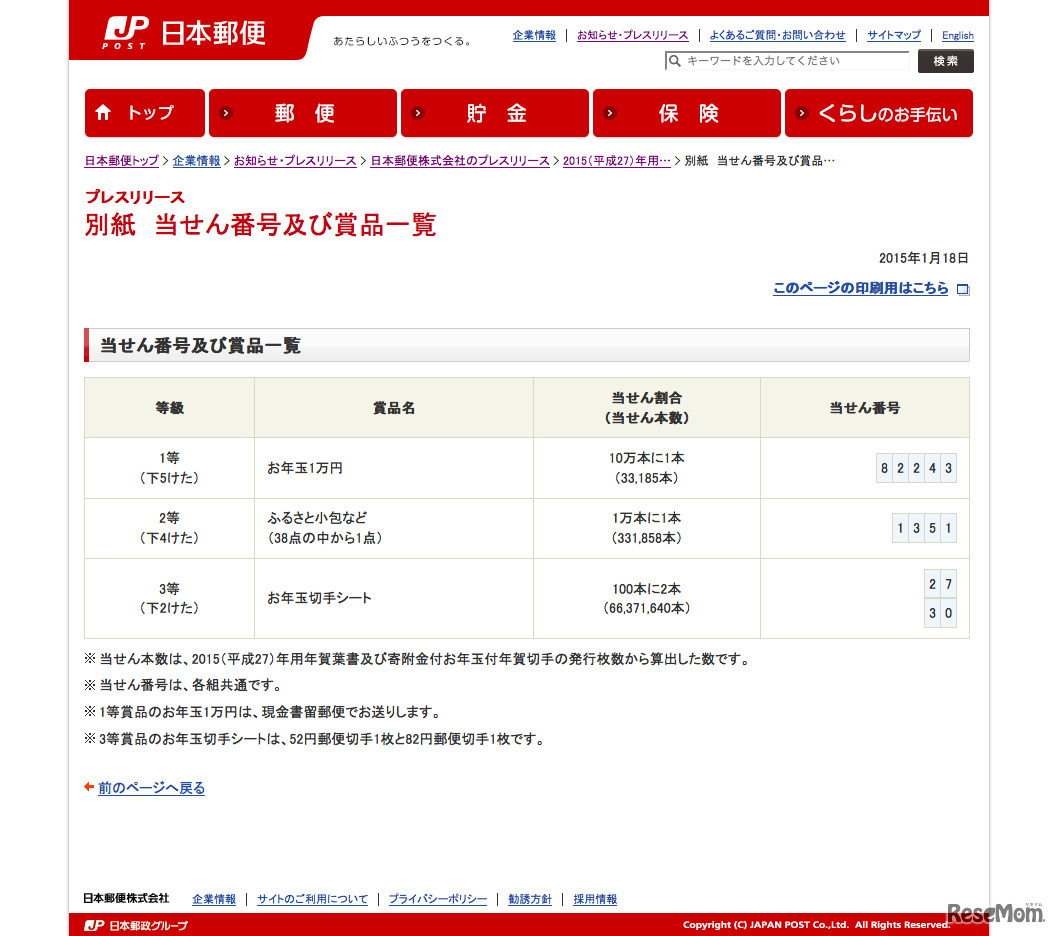
Task: Click winning number 27 boxes
Action: pos(941,584)
